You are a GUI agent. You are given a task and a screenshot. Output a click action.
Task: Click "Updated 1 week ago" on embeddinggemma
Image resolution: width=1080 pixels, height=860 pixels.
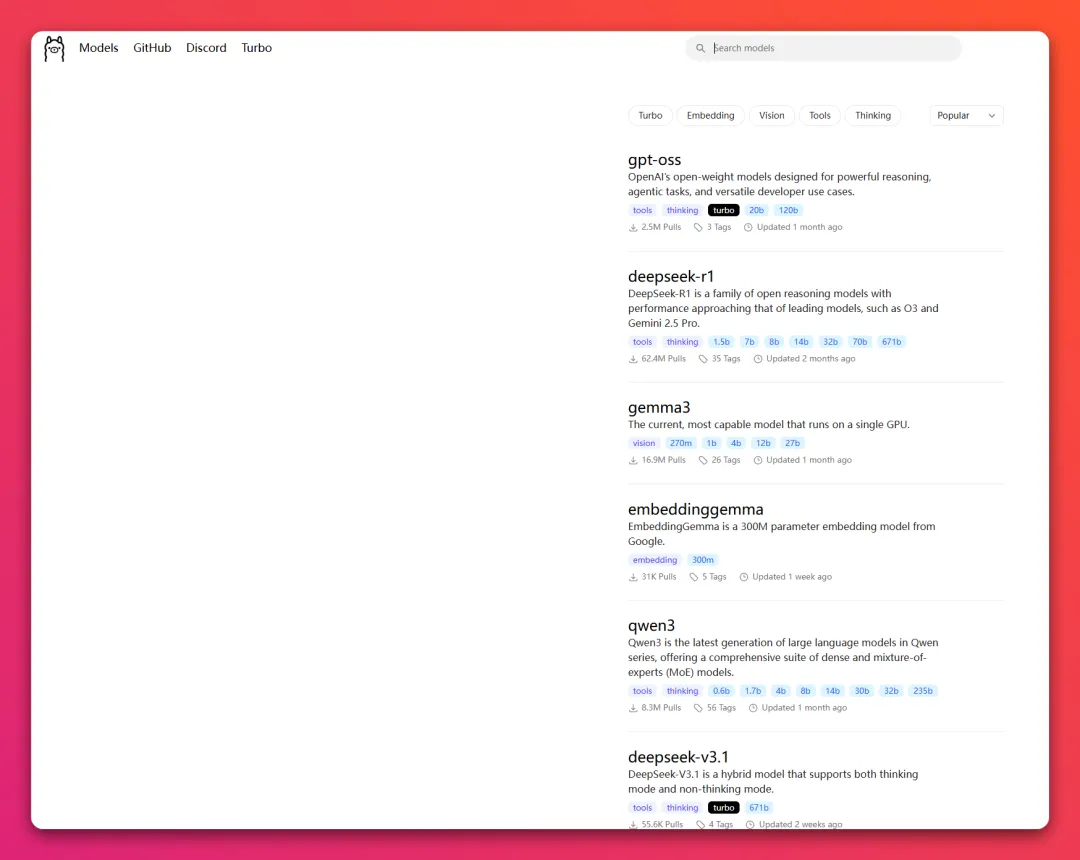coord(792,577)
